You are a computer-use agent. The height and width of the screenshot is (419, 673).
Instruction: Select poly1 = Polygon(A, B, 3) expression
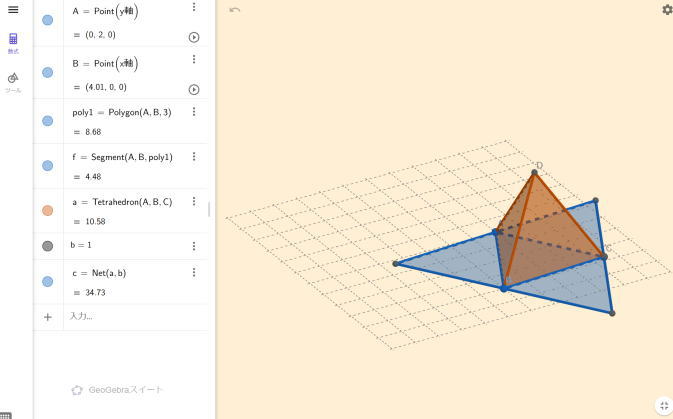[x=122, y=112]
